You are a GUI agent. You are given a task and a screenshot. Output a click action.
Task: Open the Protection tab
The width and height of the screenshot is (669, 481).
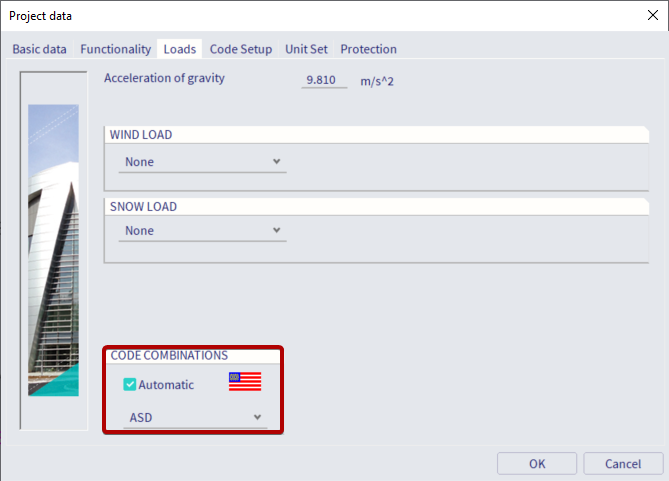point(368,49)
